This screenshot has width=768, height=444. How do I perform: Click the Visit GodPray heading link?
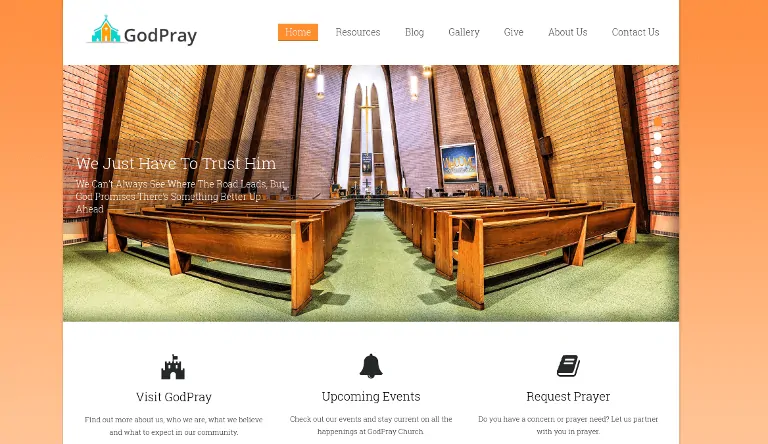tap(174, 397)
